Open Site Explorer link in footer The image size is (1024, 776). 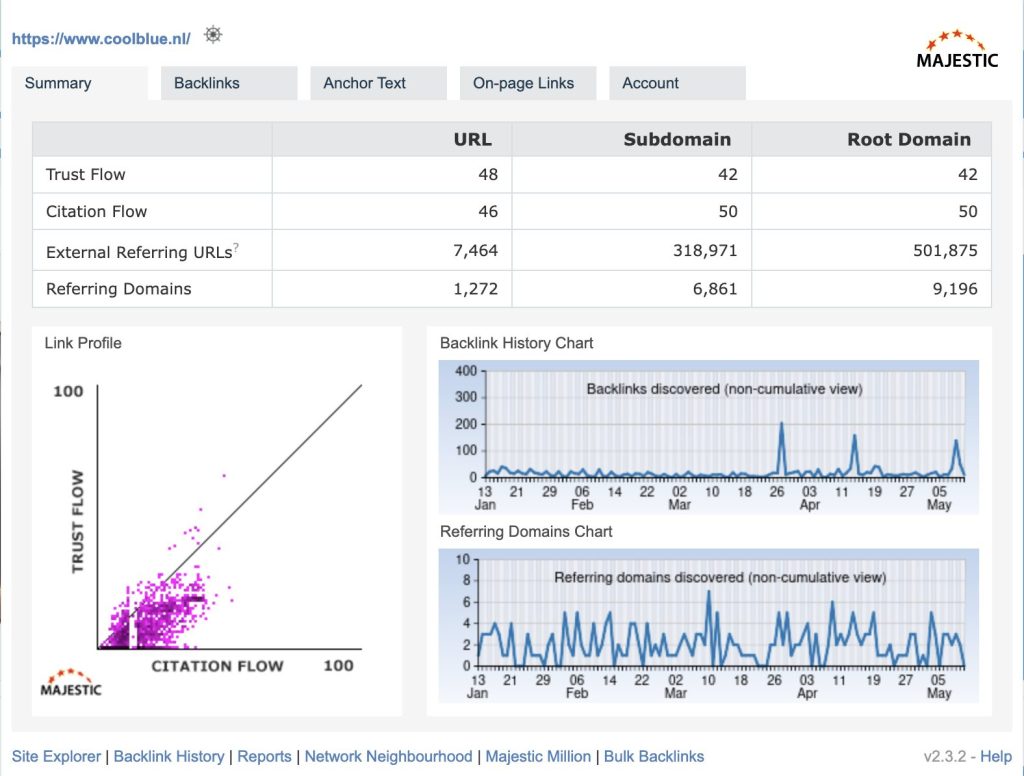coord(56,756)
